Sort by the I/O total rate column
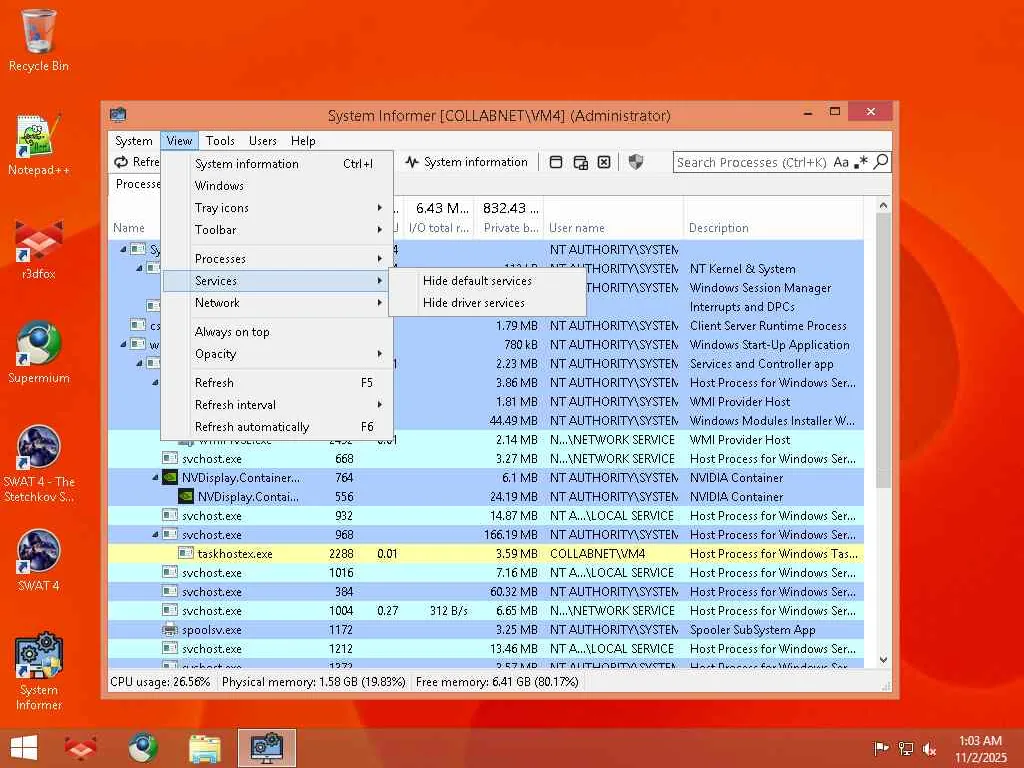Screen dimensions: 1024x768 click(438, 218)
